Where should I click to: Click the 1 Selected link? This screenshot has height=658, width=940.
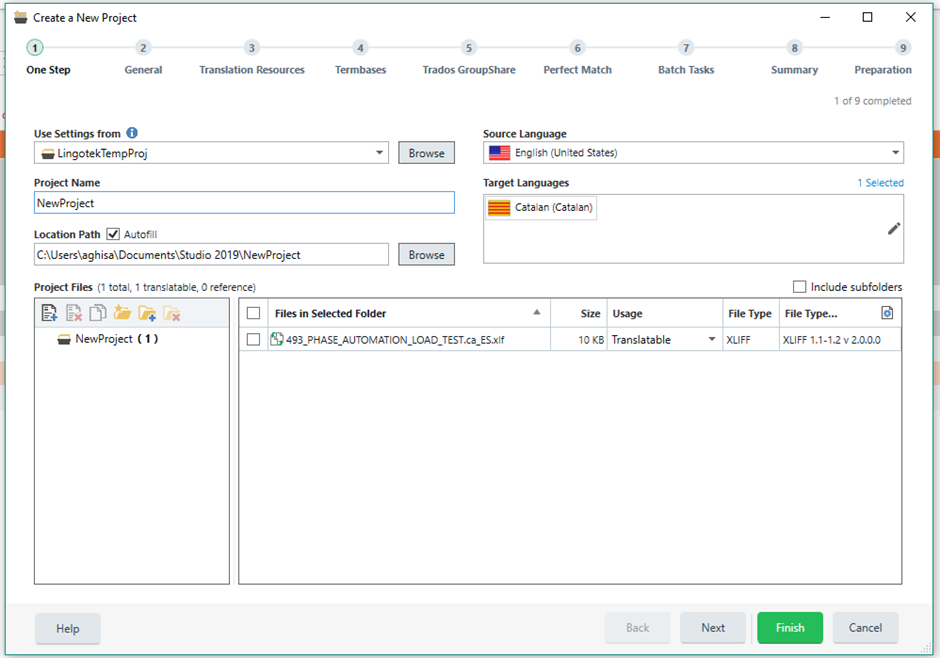pyautogui.click(x=880, y=183)
